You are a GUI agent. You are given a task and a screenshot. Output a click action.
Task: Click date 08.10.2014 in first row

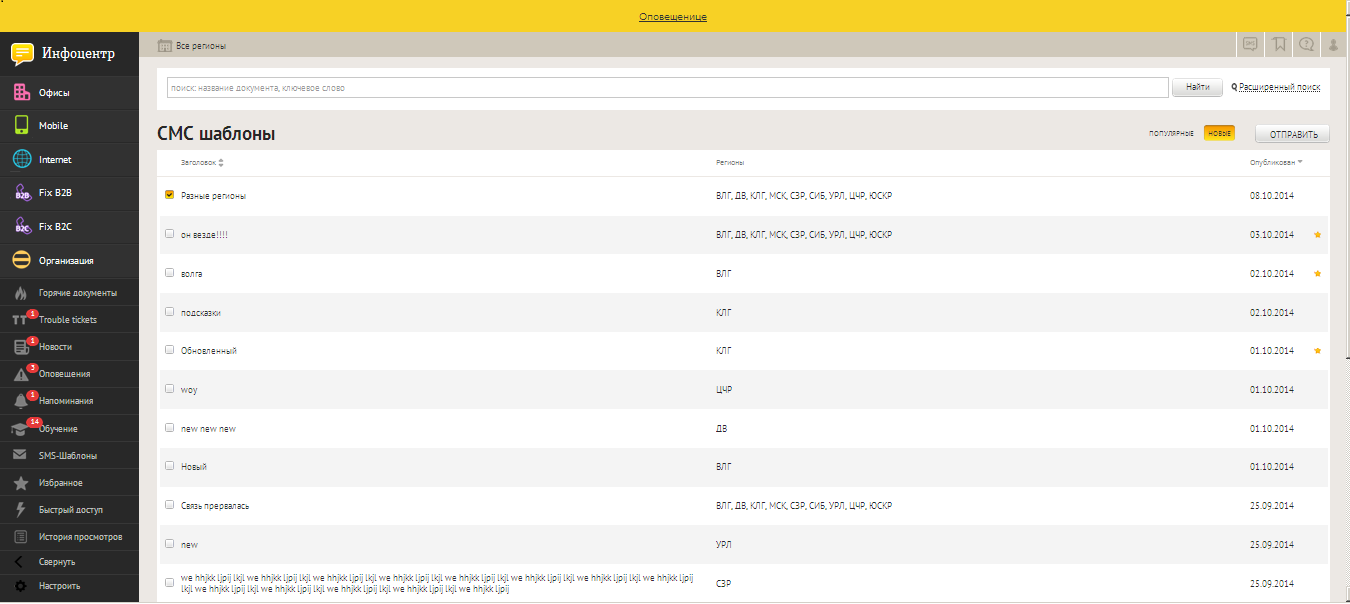click(1272, 196)
